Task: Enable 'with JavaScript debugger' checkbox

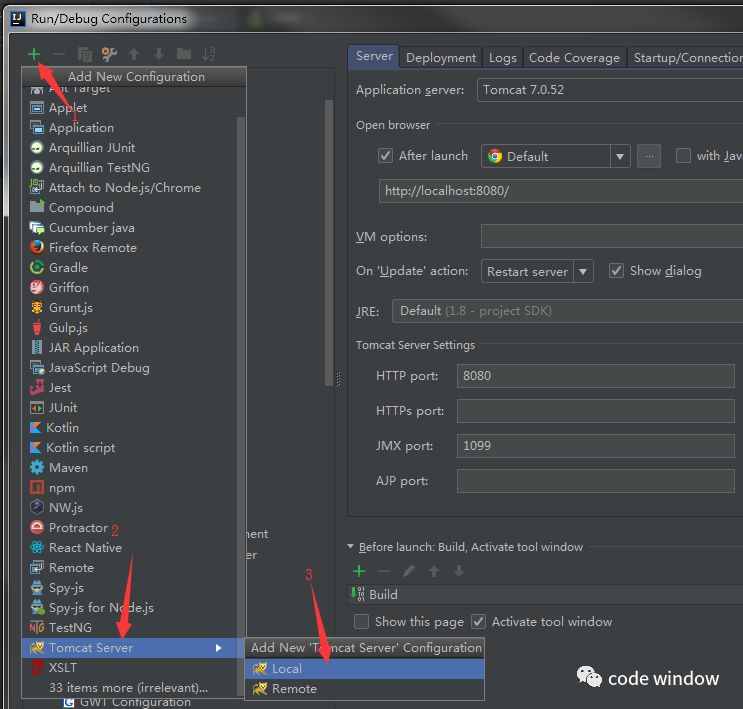Action: [x=683, y=156]
